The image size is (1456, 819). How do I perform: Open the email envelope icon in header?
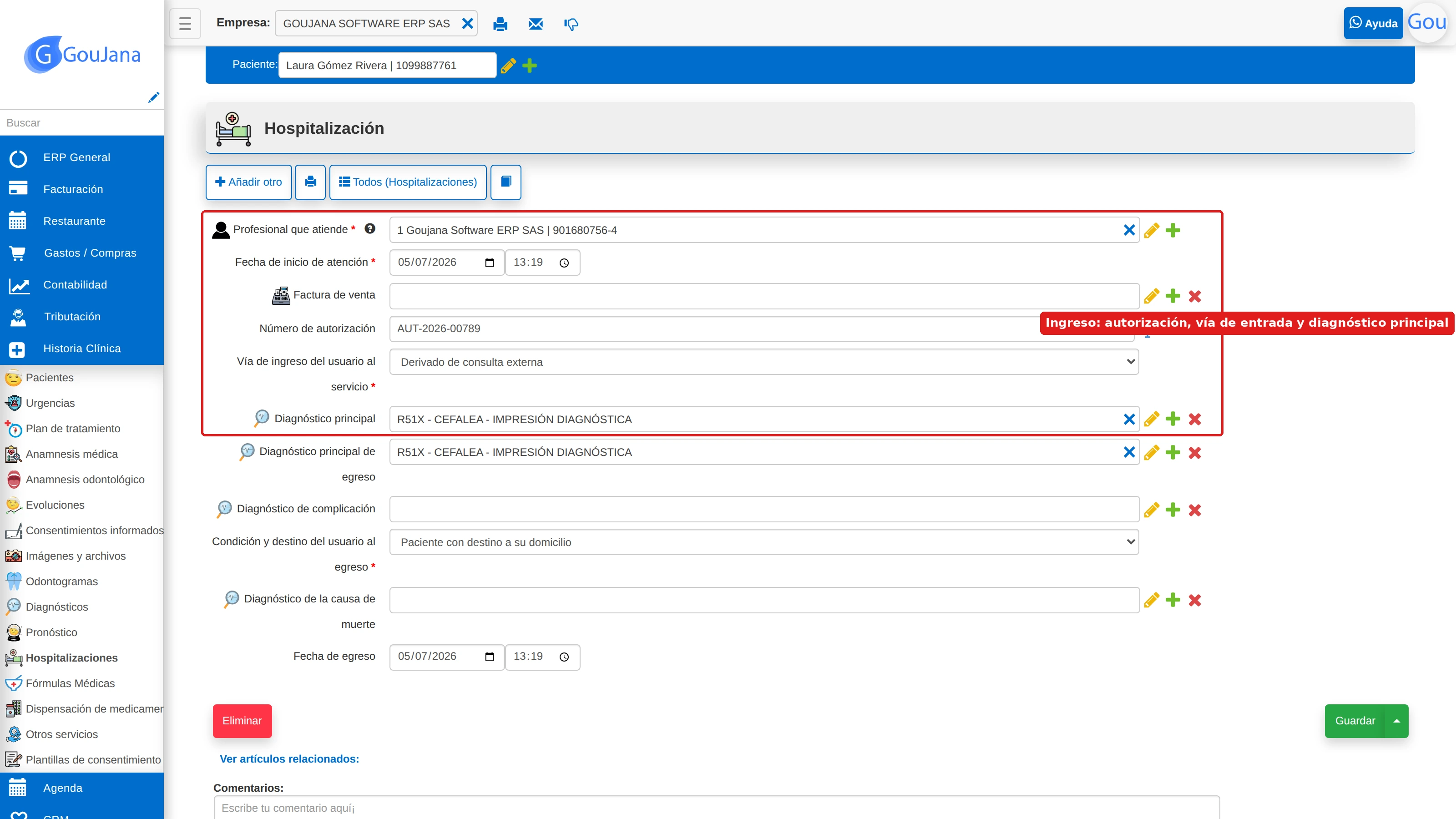535,24
